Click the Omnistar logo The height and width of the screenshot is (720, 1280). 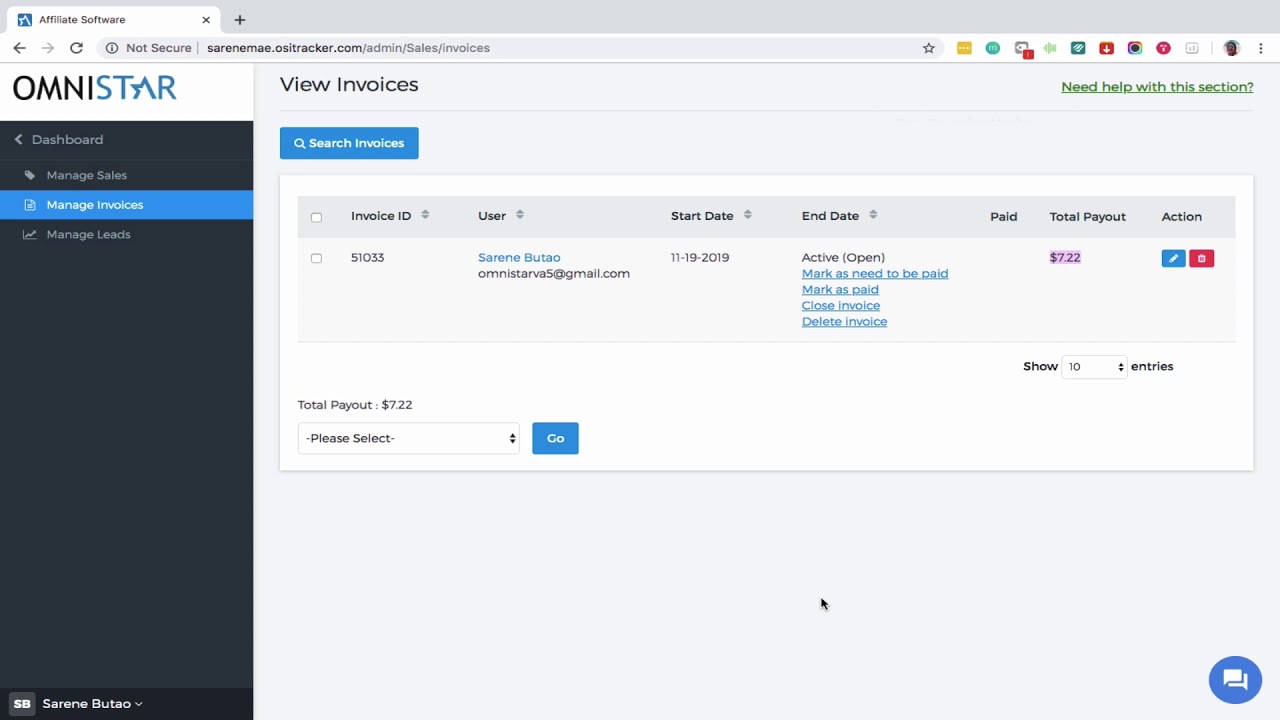(95, 88)
